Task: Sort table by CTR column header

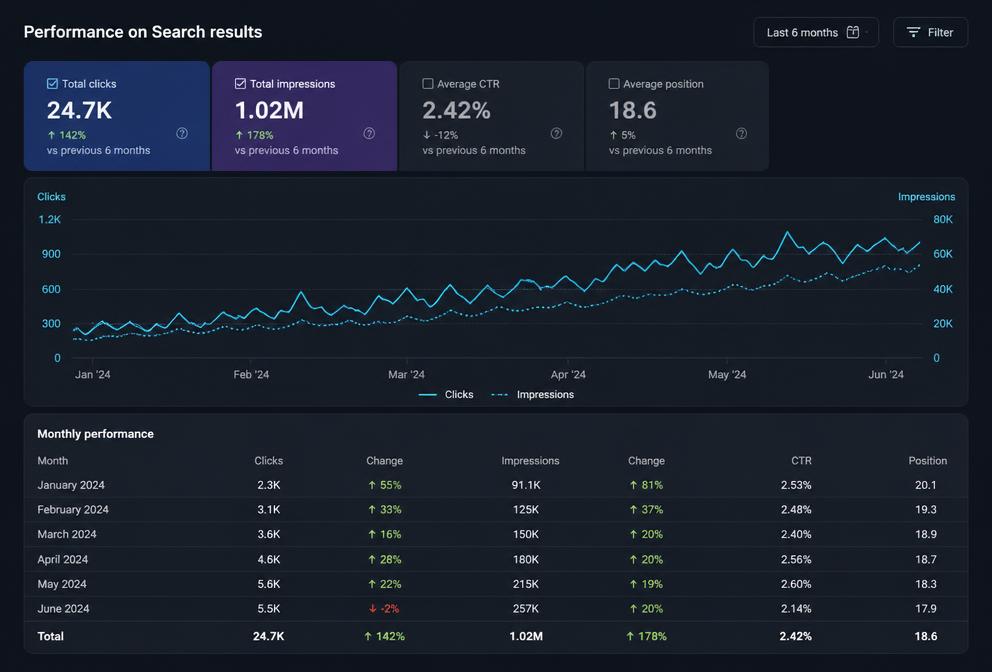Action: click(x=801, y=461)
